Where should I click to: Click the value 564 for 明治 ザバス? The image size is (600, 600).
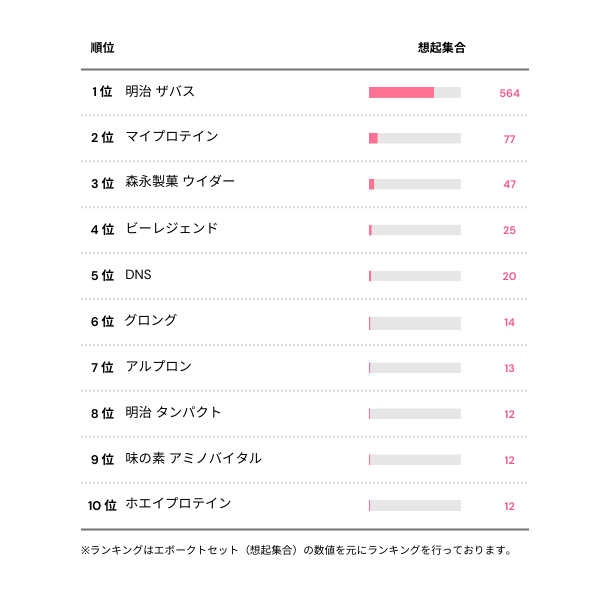(509, 93)
